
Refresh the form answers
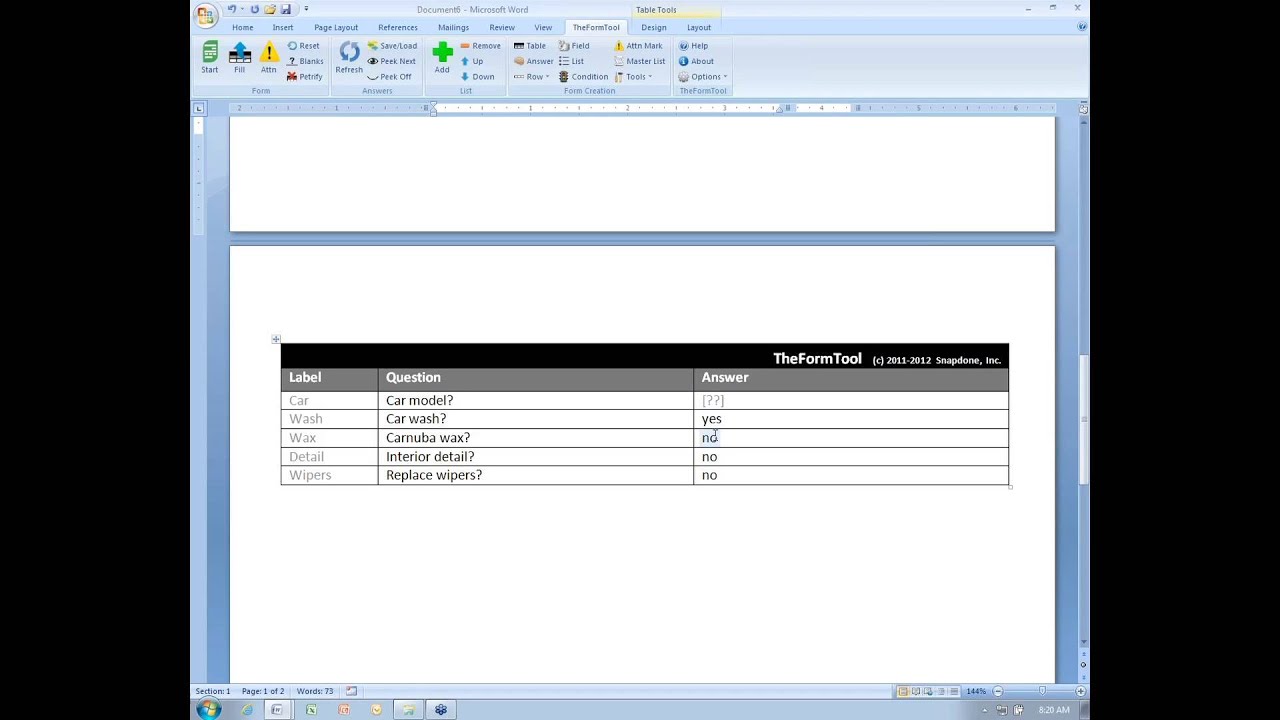click(x=349, y=57)
